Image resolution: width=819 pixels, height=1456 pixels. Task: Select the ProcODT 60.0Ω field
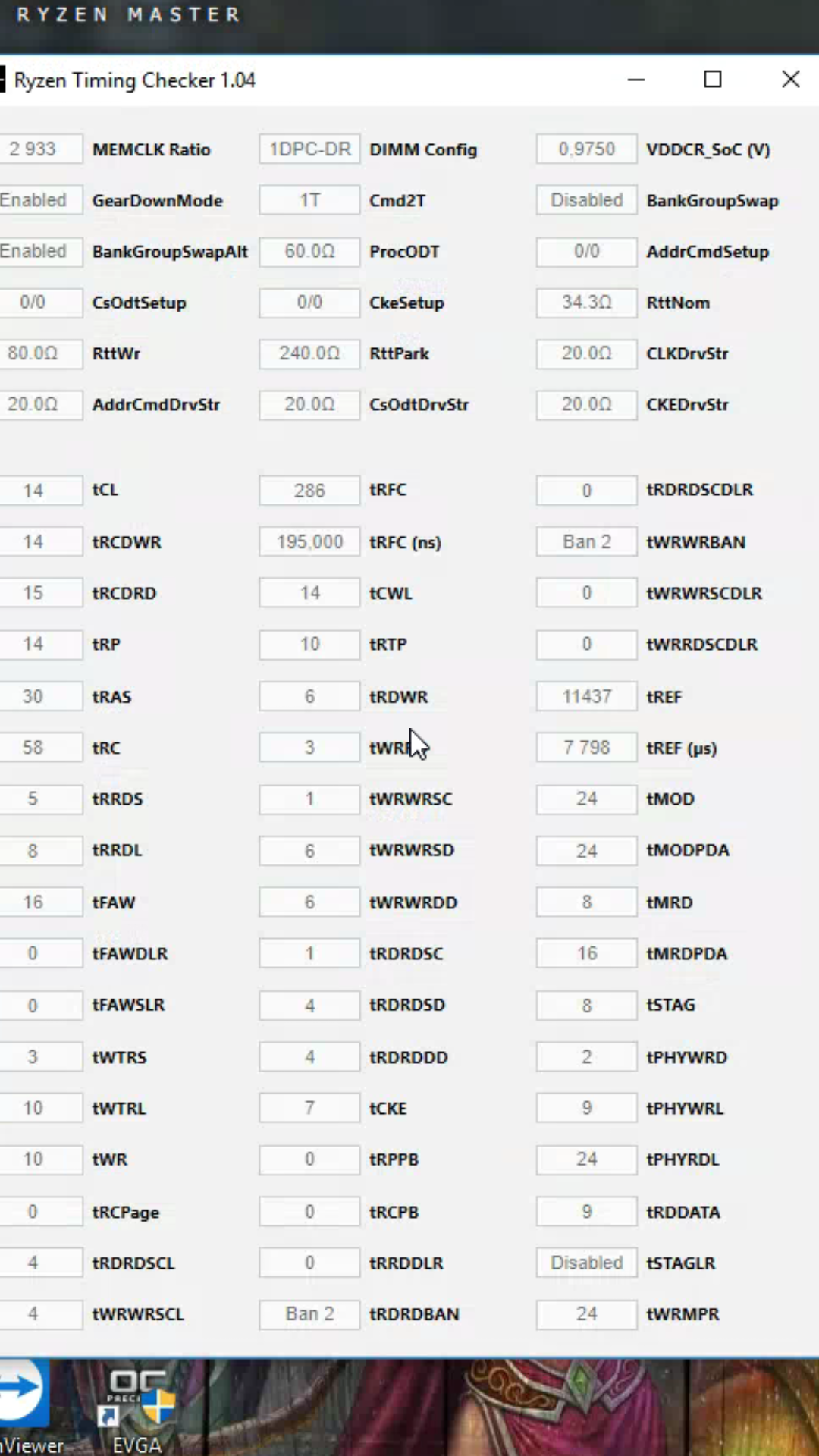pos(309,251)
